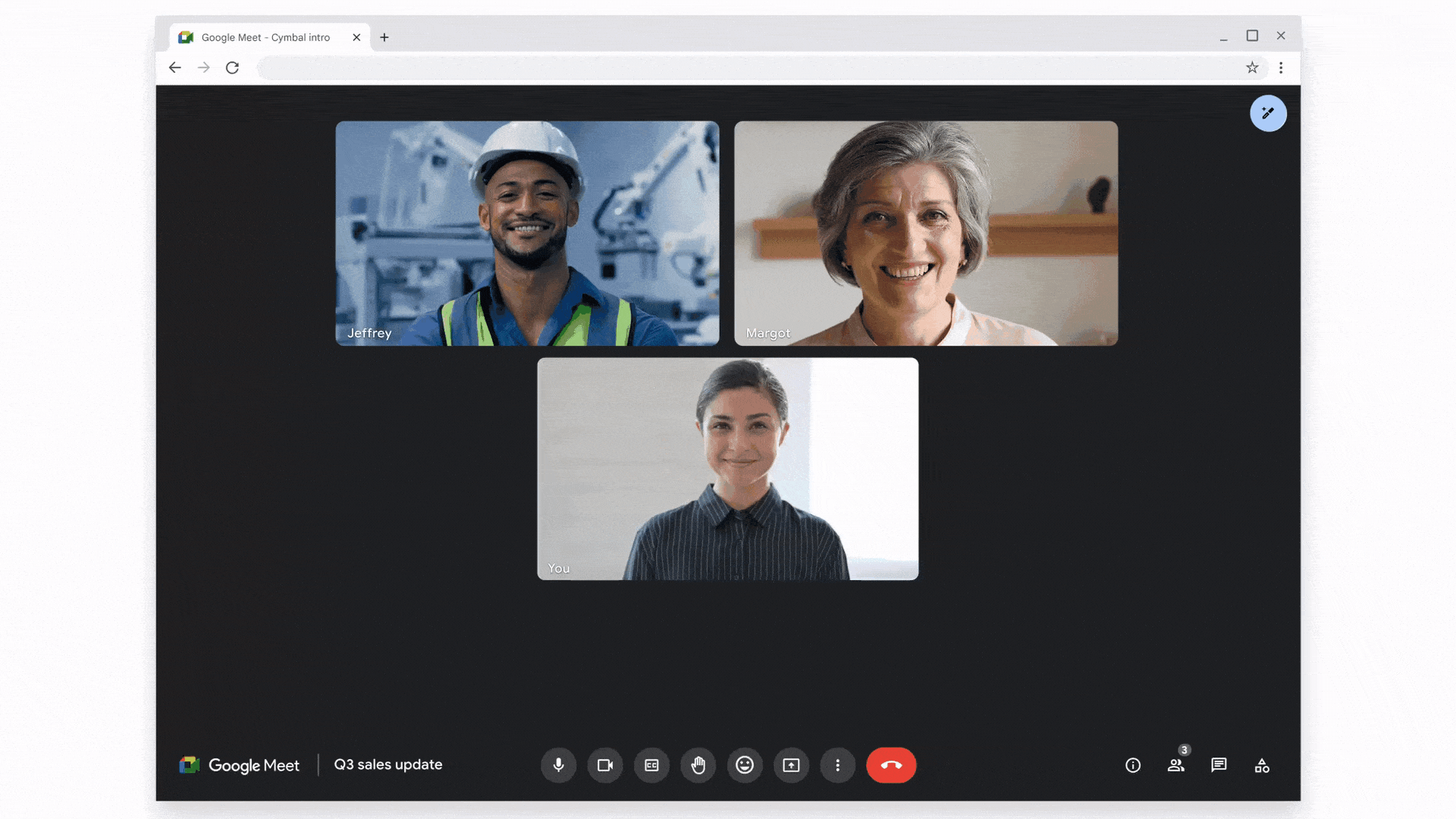Raise your hand
Screen dimensions: 1456x819
[697, 765]
